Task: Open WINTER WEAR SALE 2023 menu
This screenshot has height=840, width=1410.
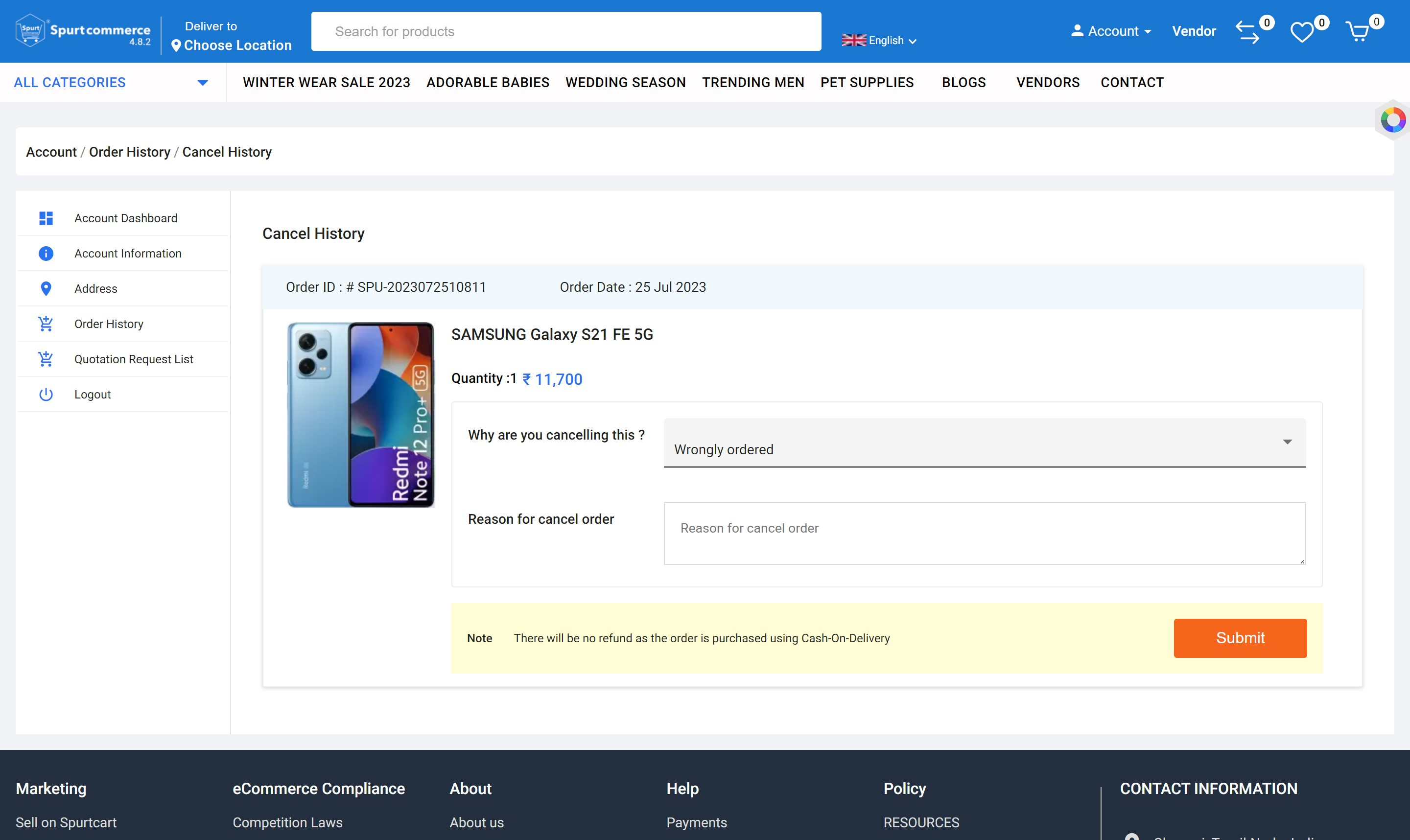Action: (x=327, y=83)
